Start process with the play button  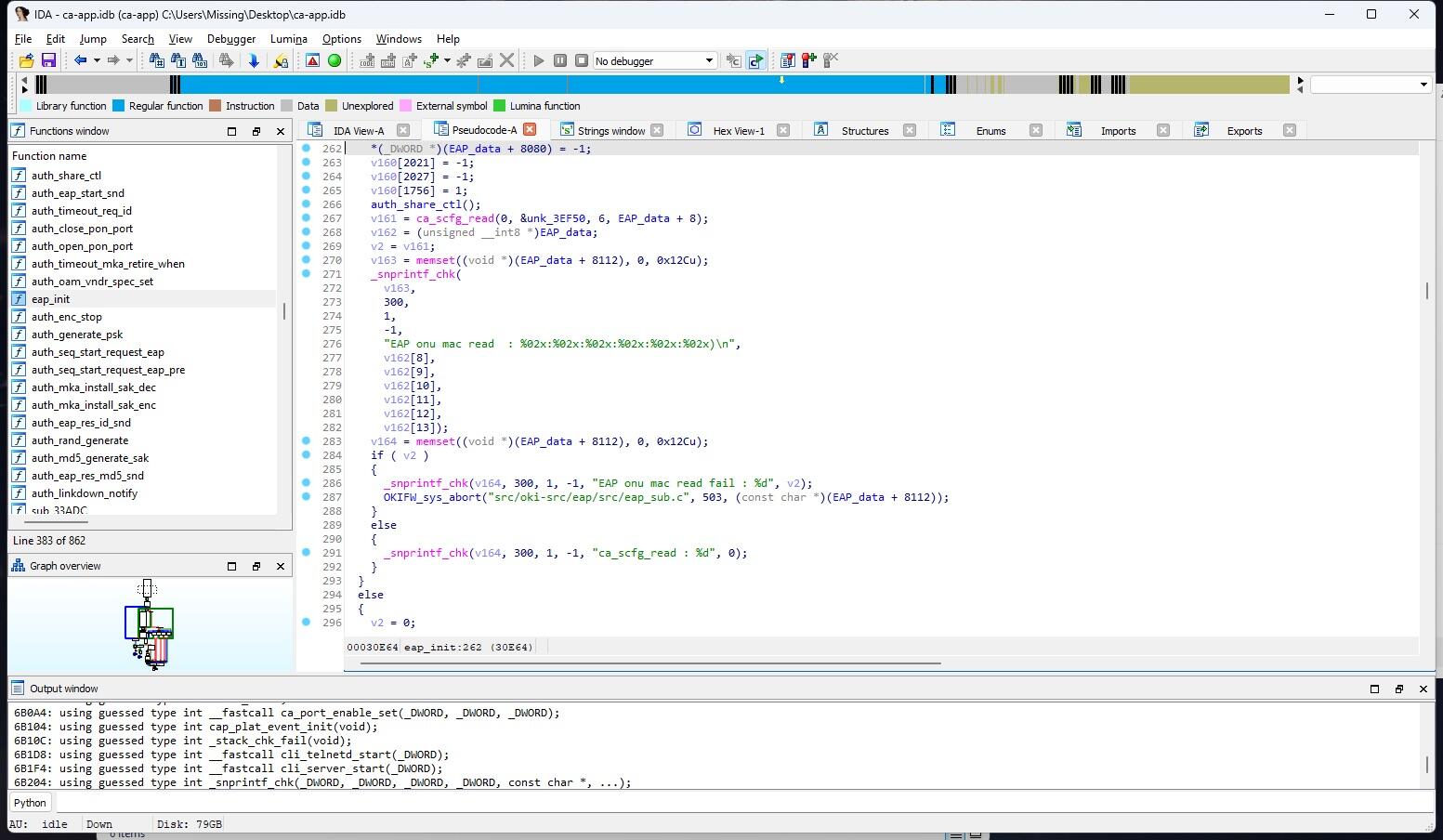point(538,61)
